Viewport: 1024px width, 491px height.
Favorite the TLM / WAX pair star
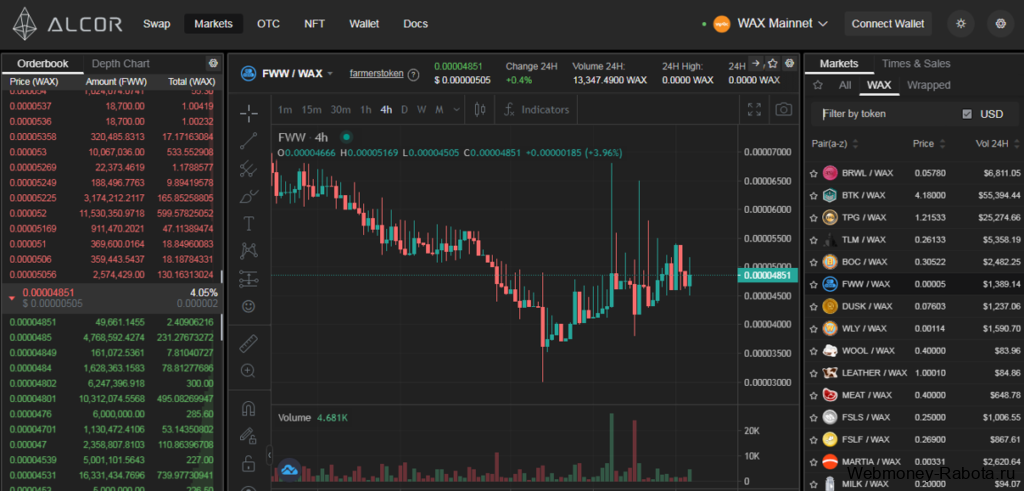pyautogui.click(x=814, y=240)
